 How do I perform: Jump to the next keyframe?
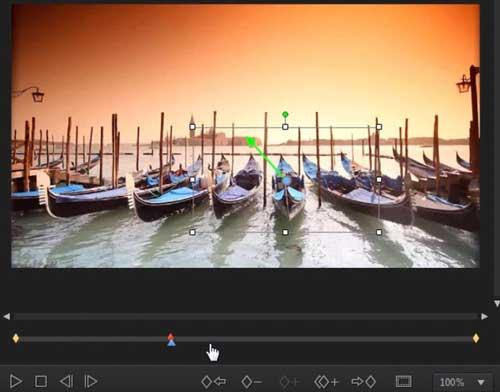coord(364,382)
